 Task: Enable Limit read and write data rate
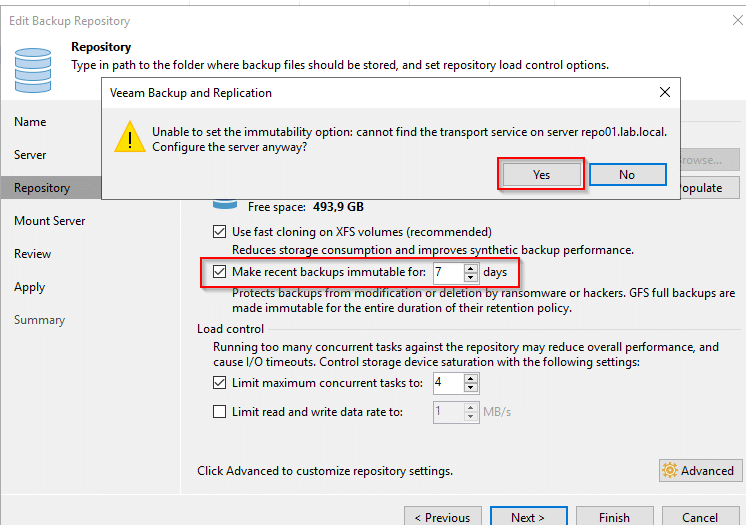219,411
